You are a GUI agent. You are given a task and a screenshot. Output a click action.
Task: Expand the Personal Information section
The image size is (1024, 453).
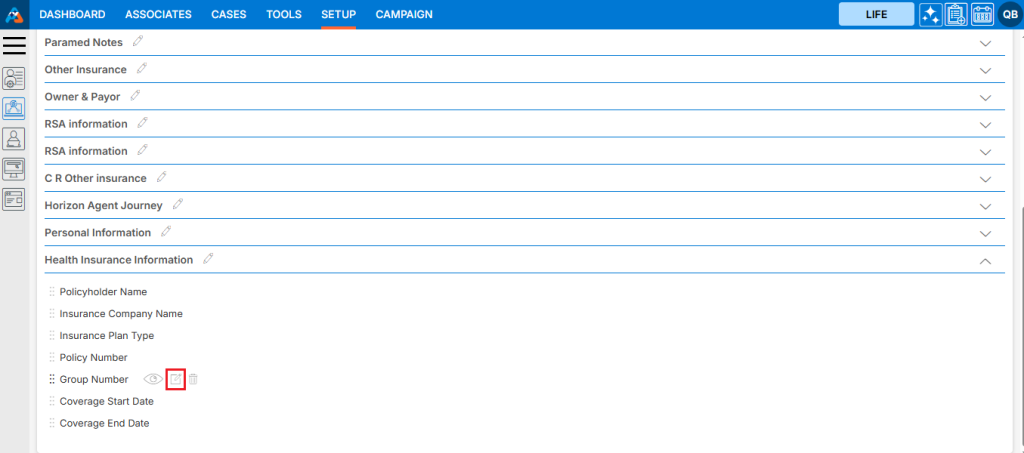pos(985,233)
